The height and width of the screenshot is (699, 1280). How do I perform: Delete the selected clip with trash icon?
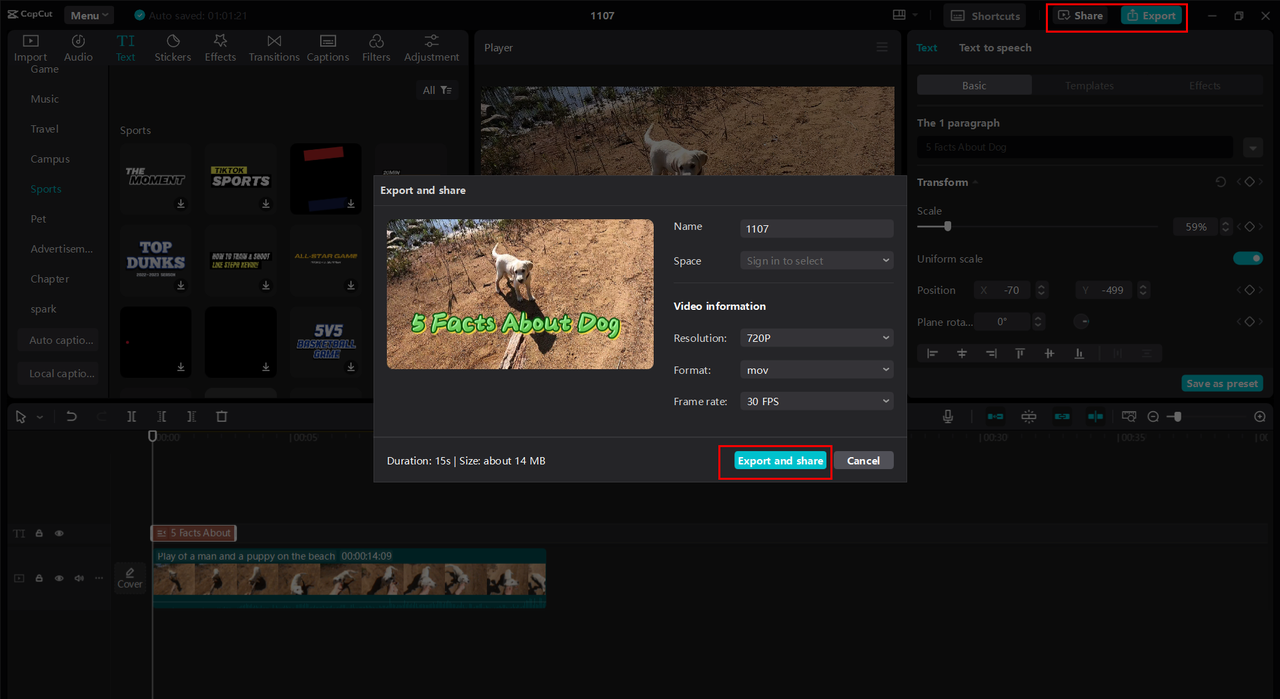tap(222, 416)
